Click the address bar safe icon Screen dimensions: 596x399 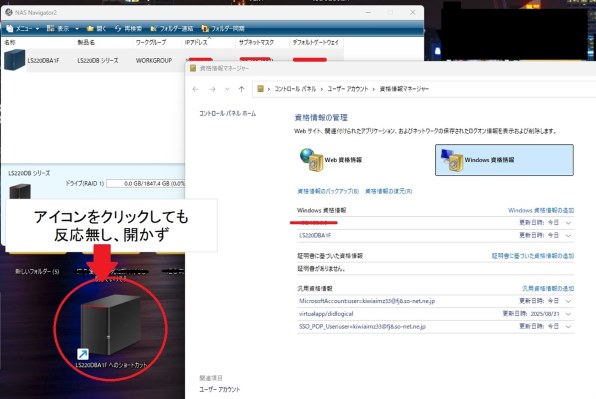(x=260, y=89)
